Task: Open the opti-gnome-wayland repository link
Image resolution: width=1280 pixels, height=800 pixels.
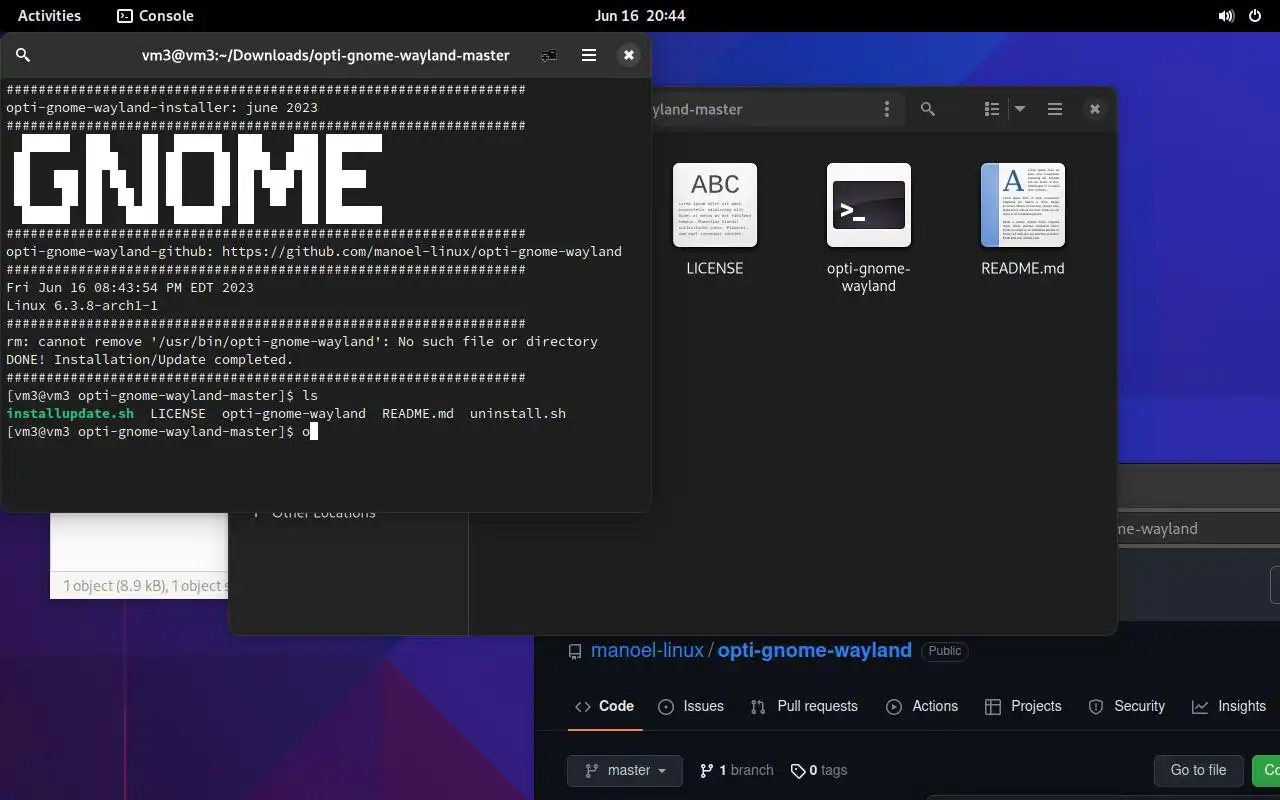Action: (x=815, y=650)
